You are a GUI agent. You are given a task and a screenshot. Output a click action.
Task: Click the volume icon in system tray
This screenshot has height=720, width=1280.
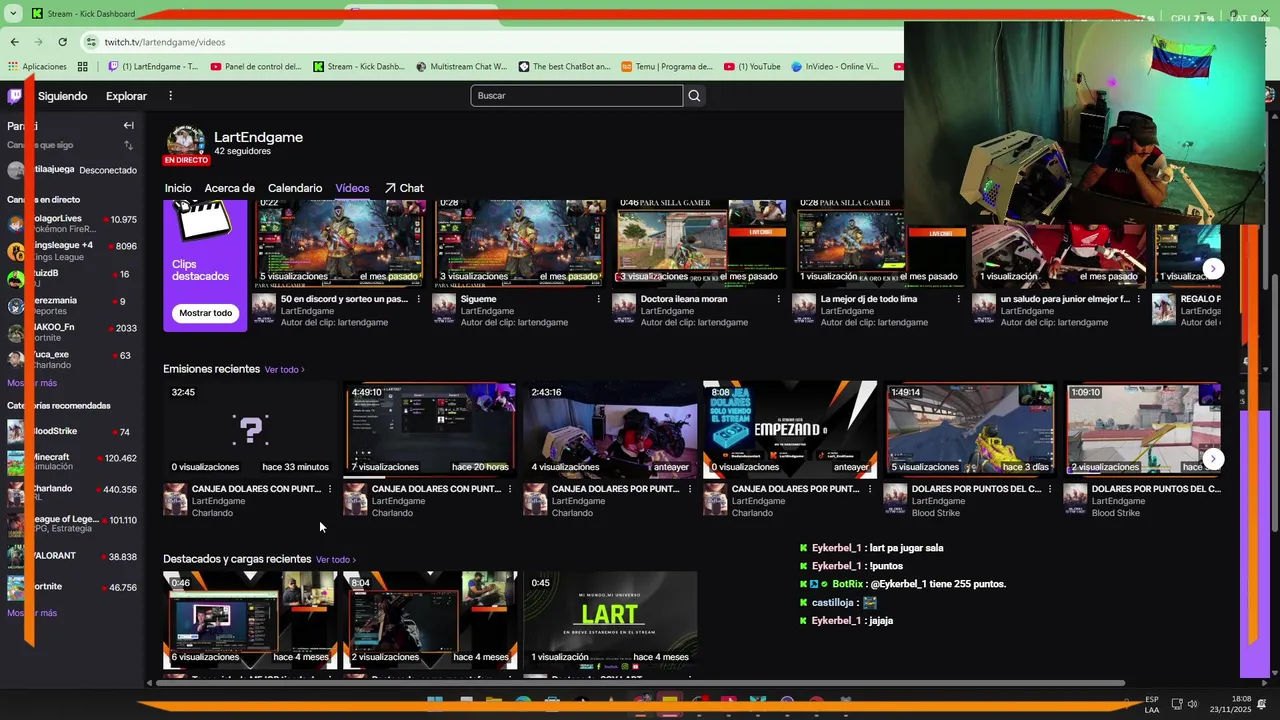(1192, 704)
